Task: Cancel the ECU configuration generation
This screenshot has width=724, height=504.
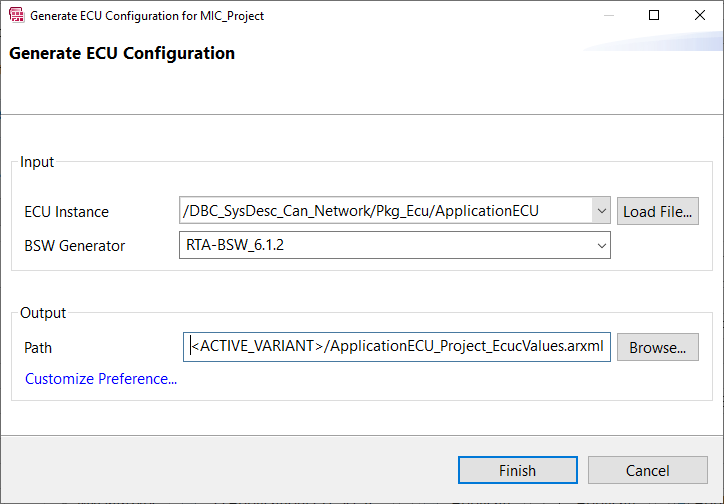Action: [647, 470]
